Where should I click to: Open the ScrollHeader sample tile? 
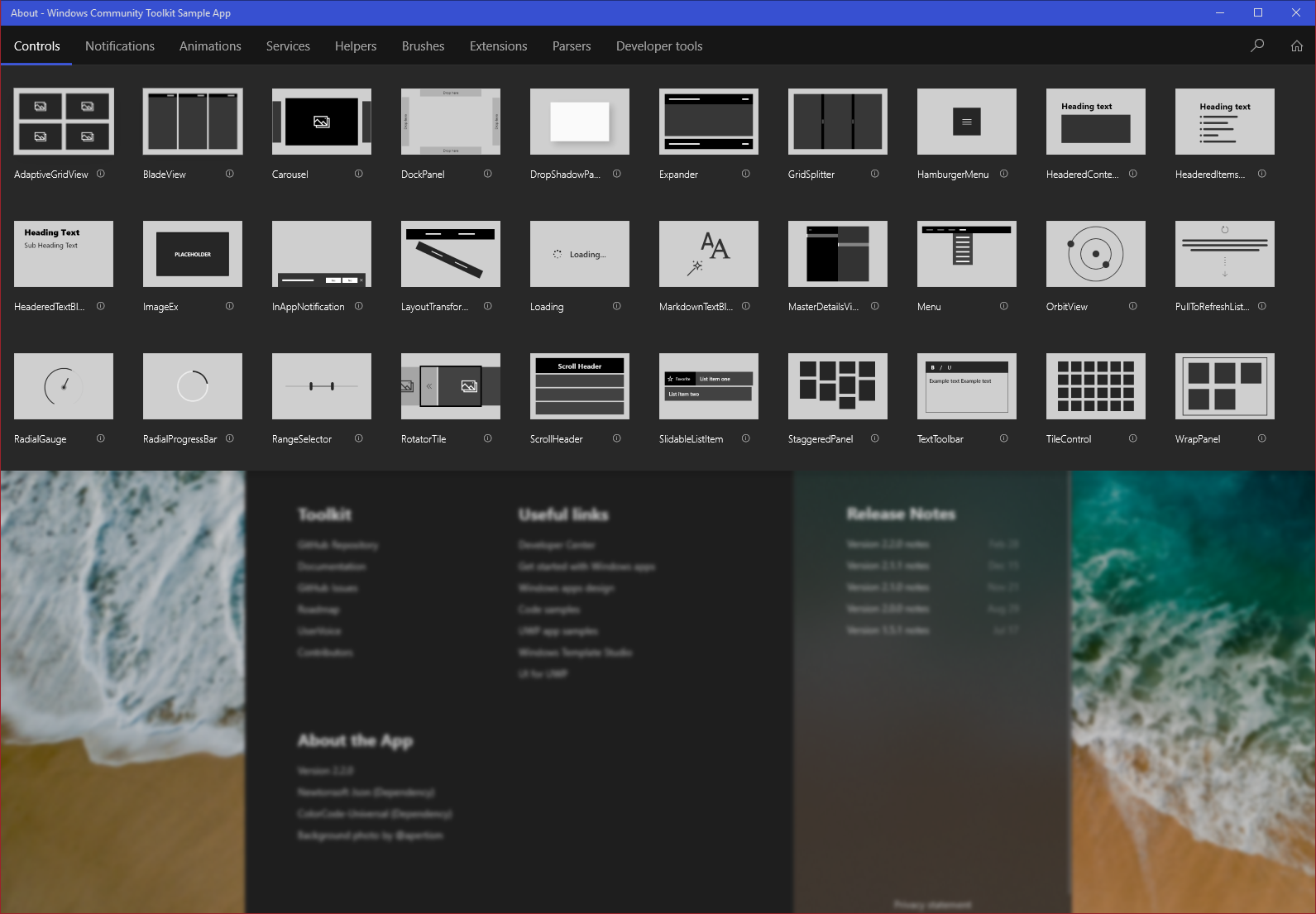click(x=580, y=386)
